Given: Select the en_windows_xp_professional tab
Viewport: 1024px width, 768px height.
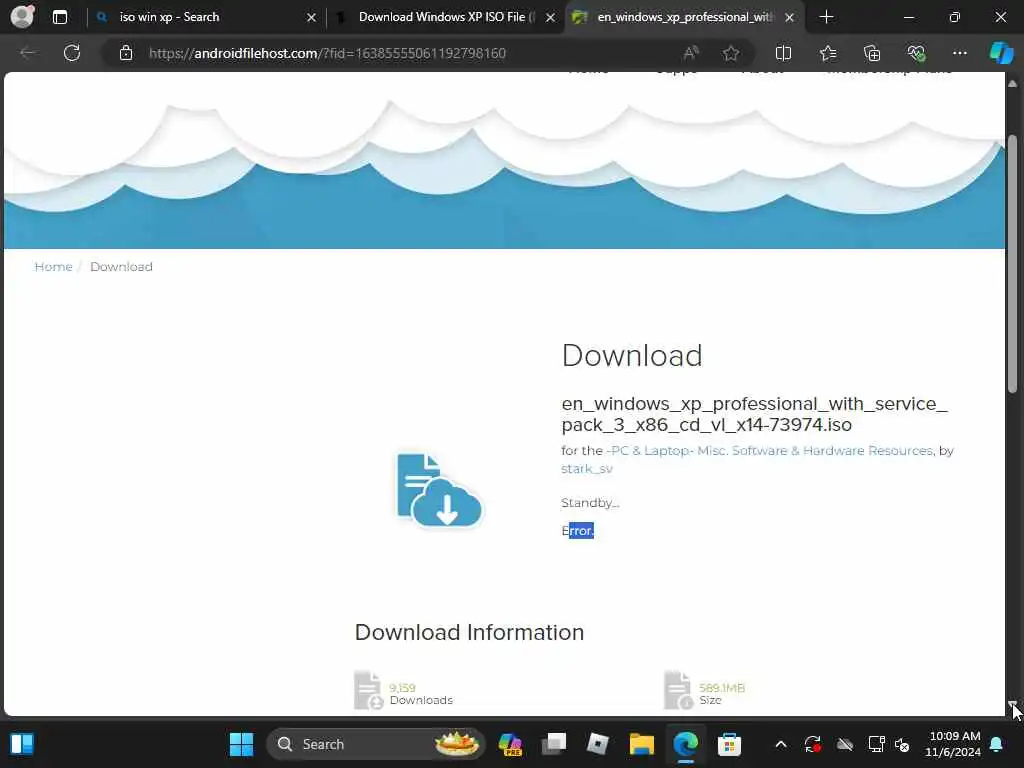Looking at the screenshot, I should point(684,17).
